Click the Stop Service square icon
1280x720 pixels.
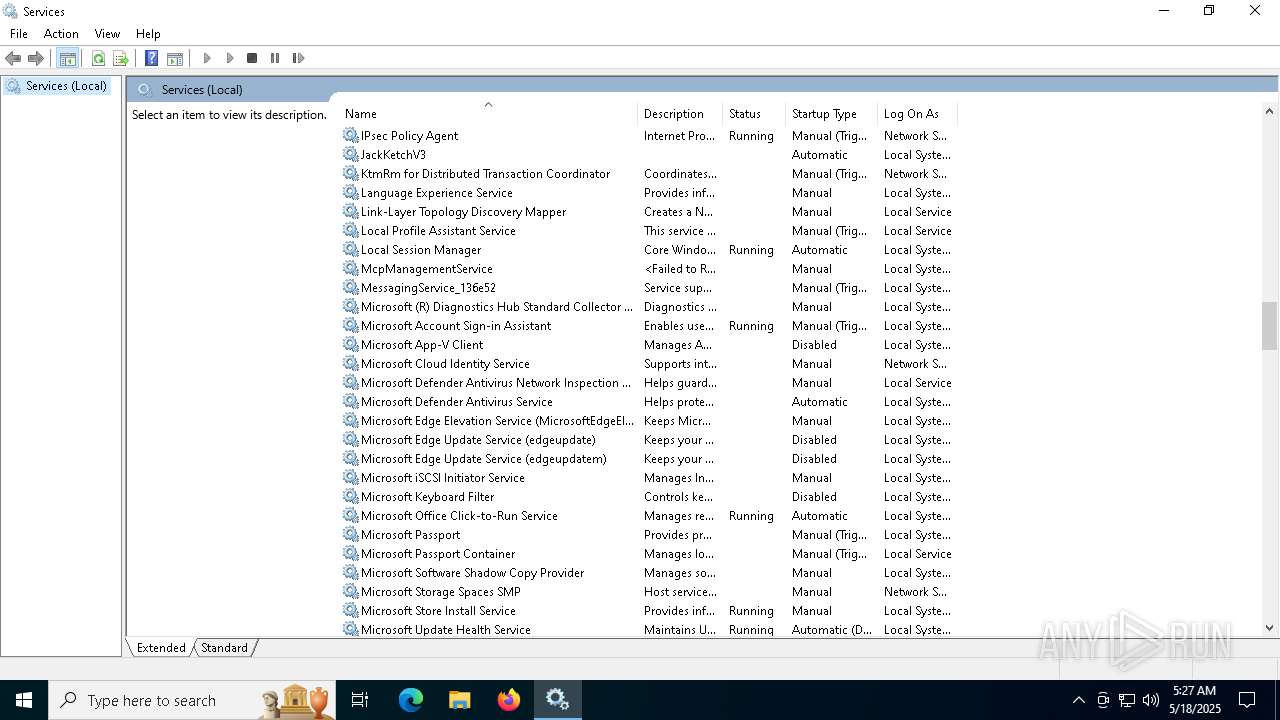[252, 58]
